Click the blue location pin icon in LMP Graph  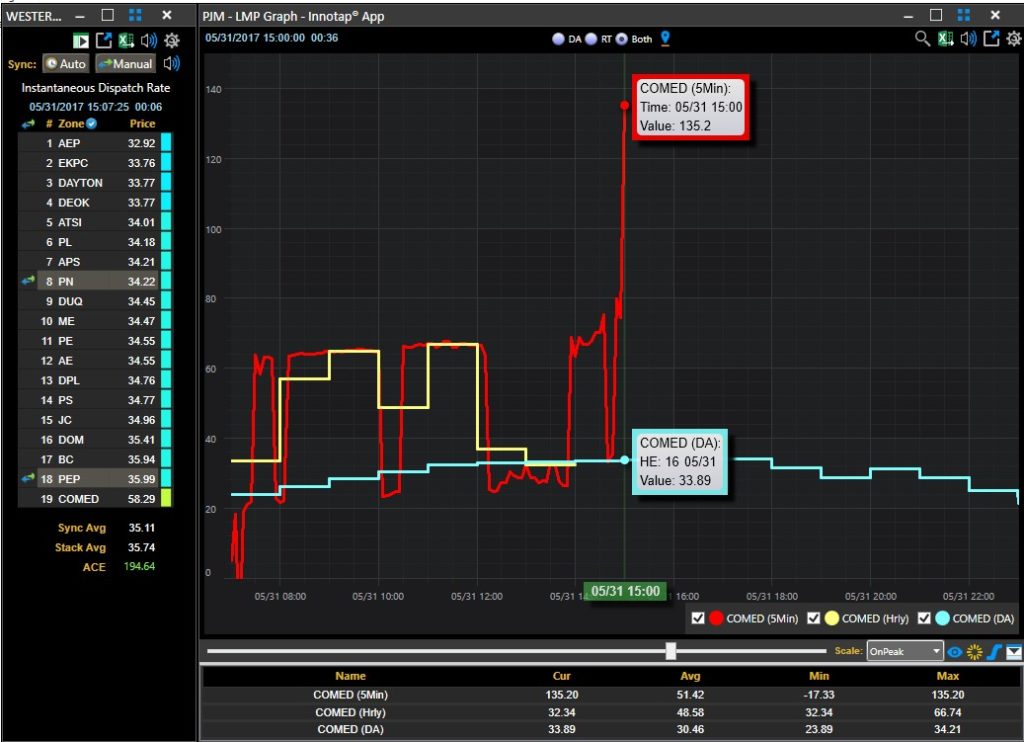point(665,39)
